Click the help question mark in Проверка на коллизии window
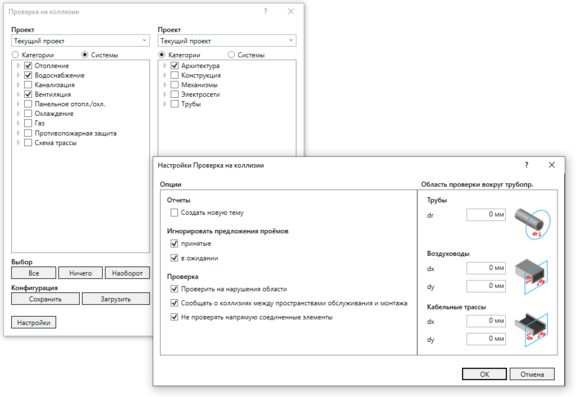576x397 pixels. 265,11
